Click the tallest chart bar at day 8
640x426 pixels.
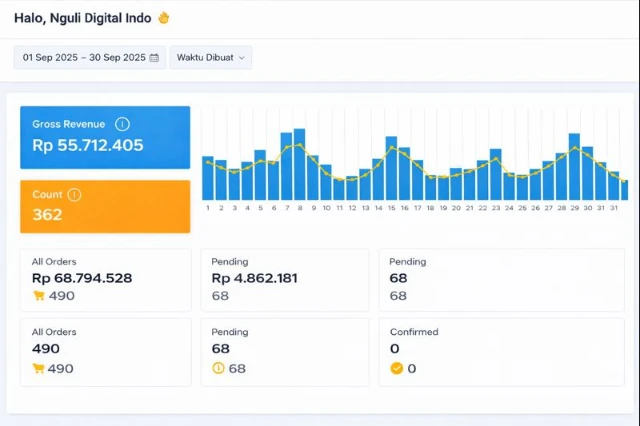coord(299,165)
